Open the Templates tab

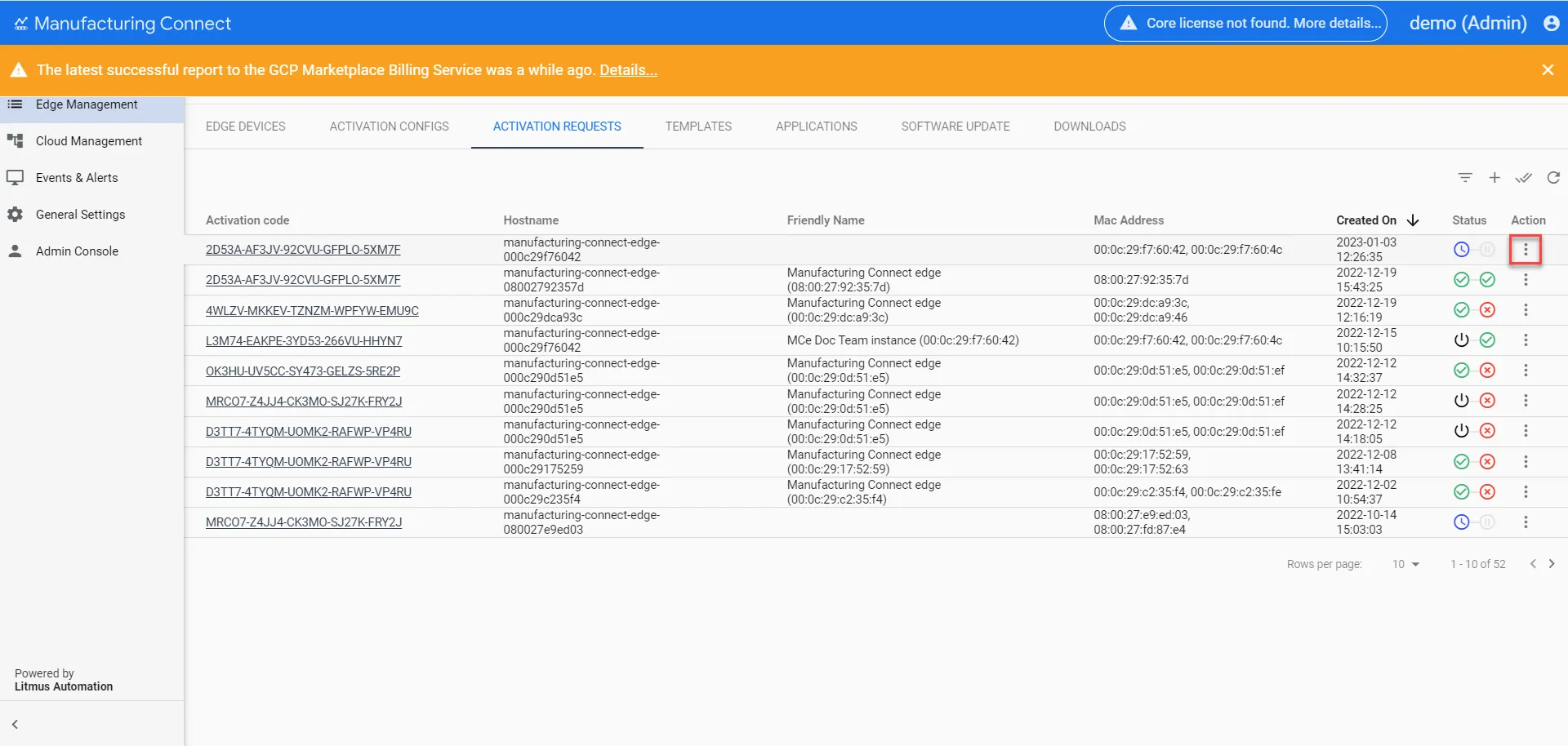[x=698, y=127]
